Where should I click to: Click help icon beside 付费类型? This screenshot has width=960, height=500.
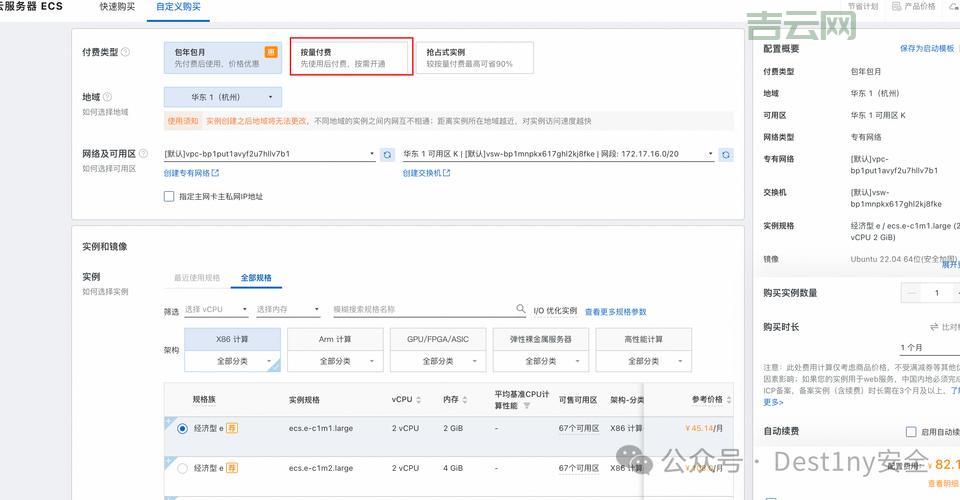(x=126, y=52)
